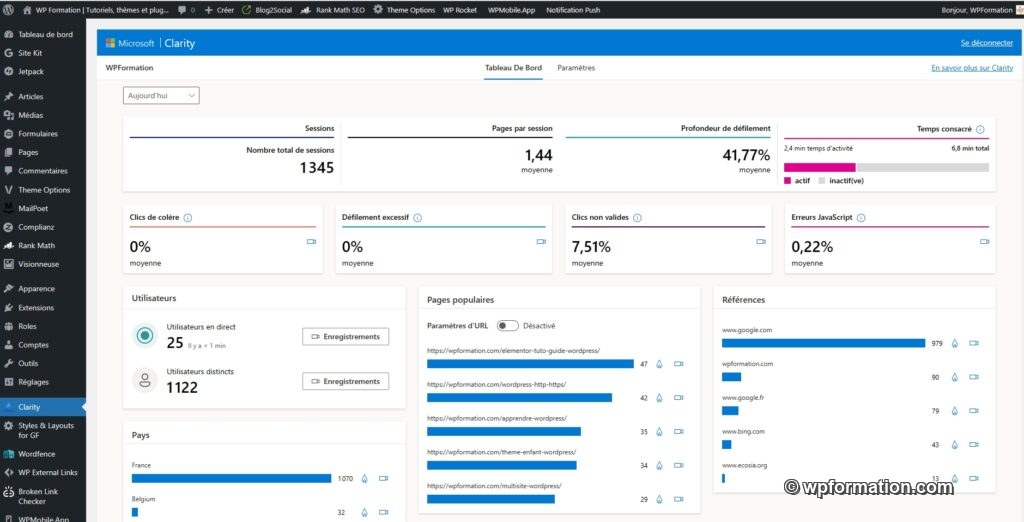The width and height of the screenshot is (1024, 522).
Task: Open Tableau de bord in sidebar
Action: 42,35
